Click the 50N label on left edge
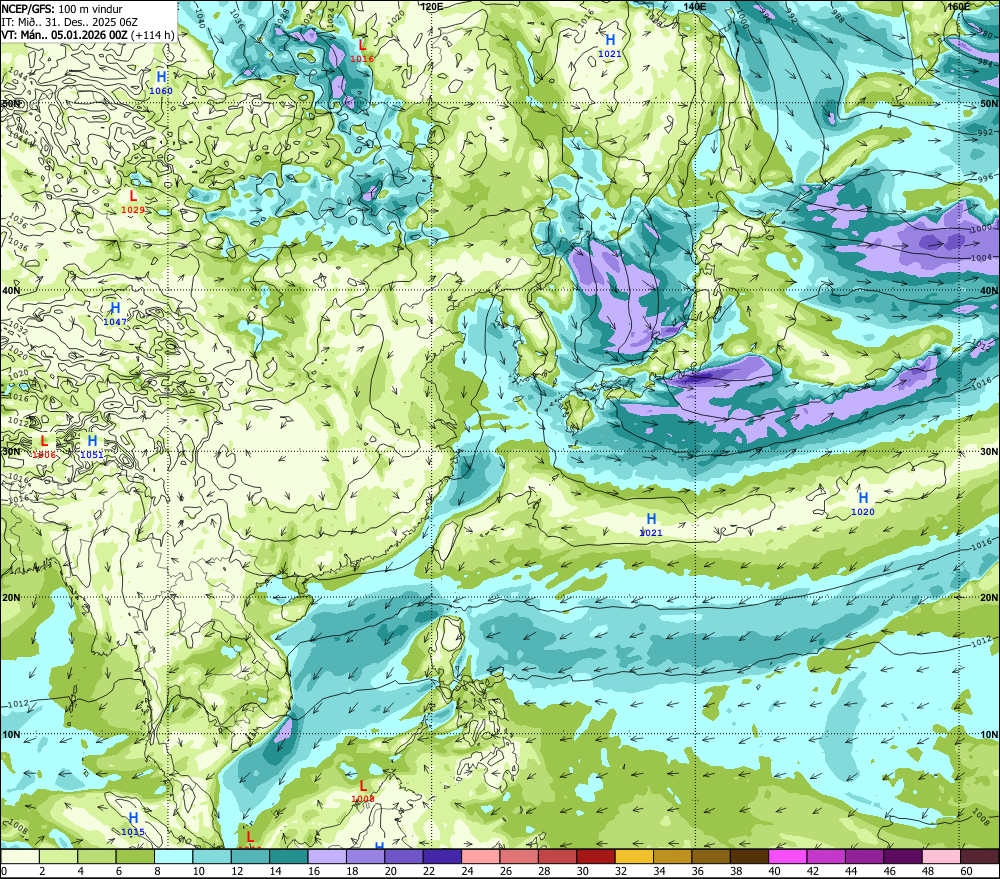 tap(11, 104)
